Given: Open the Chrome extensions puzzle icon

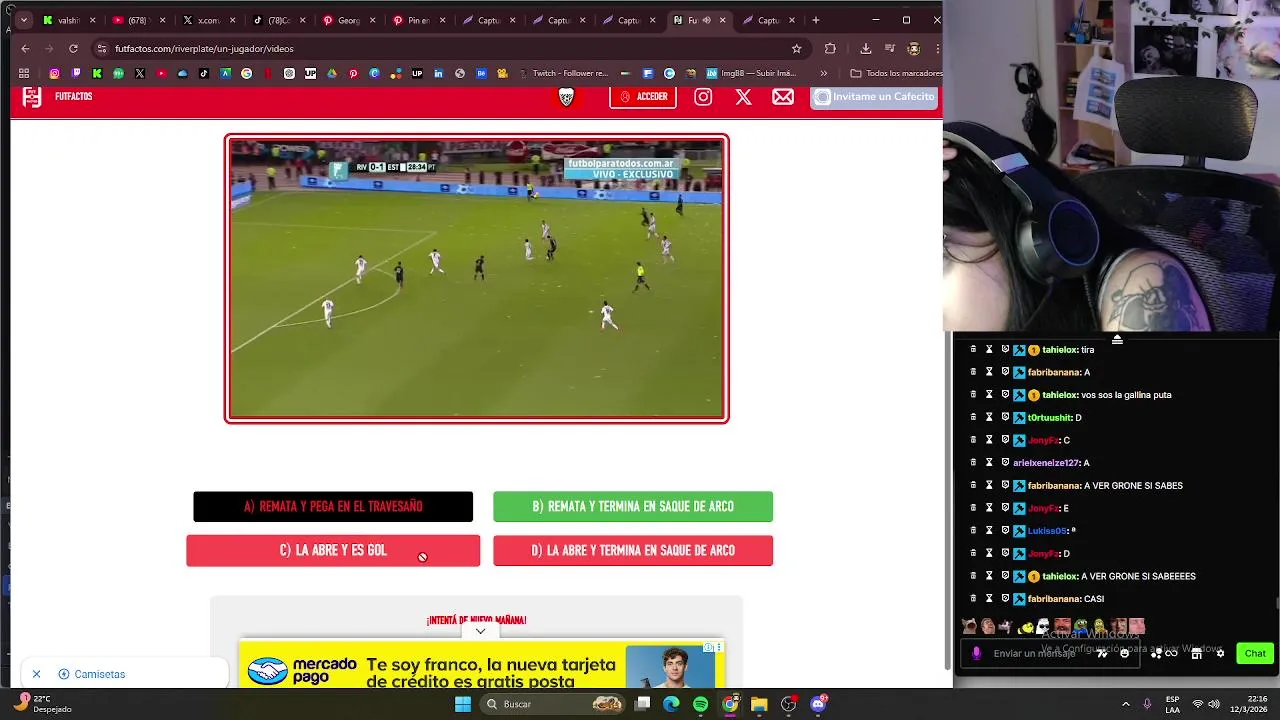Looking at the screenshot, I should (830, 48).
